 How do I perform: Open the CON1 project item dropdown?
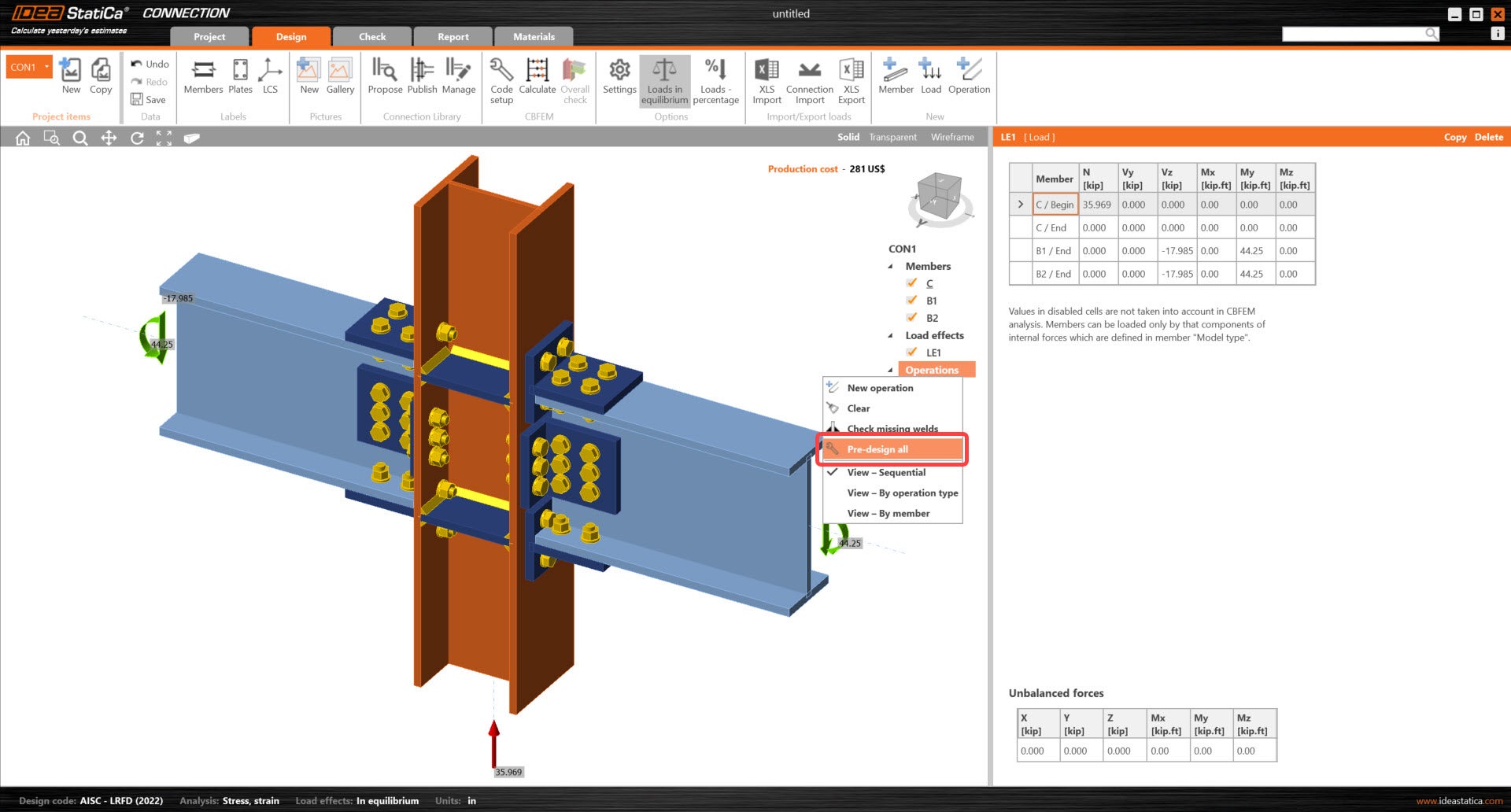pyautogui.click(x=47, y=67)
